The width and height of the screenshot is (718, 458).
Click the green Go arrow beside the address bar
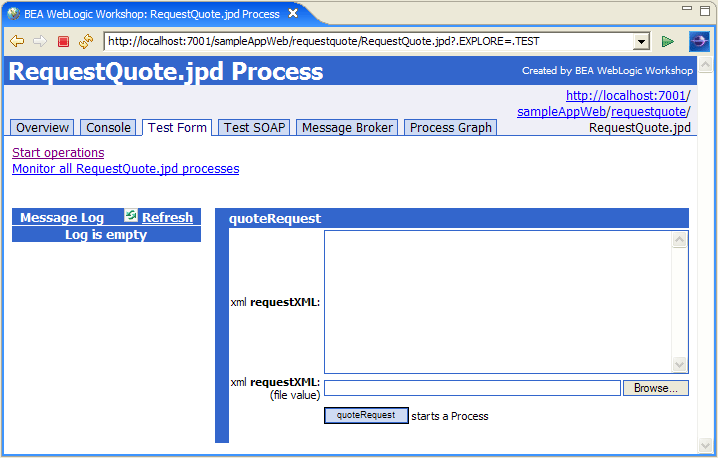coord(668,42)
